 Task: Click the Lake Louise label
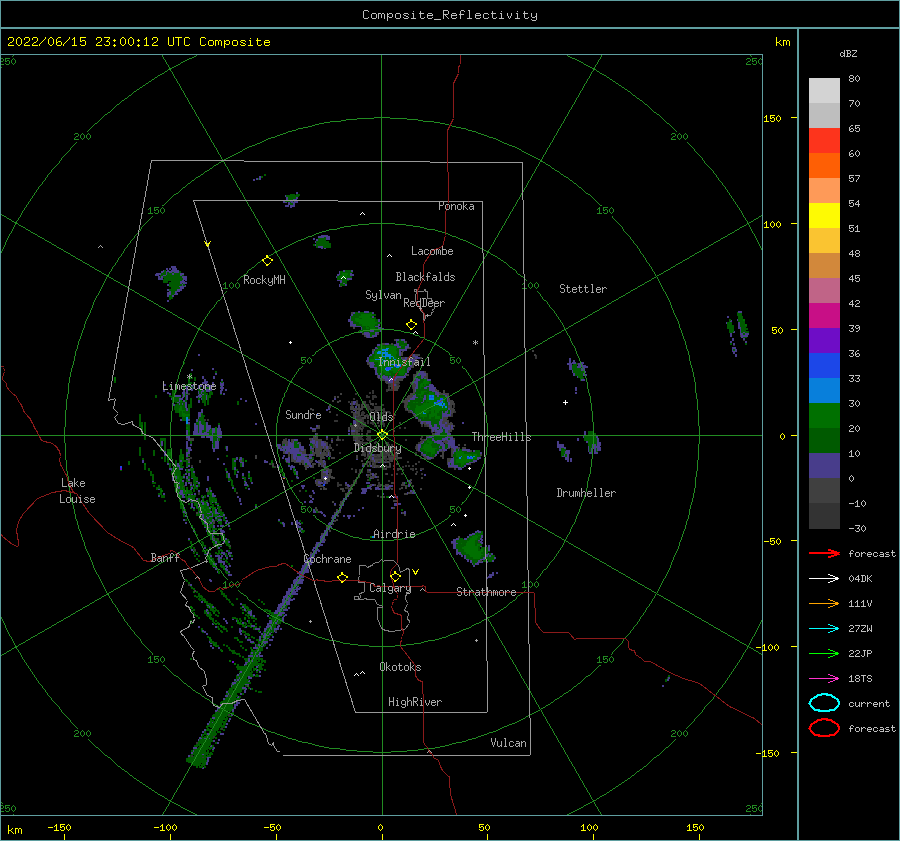(77, 491)
